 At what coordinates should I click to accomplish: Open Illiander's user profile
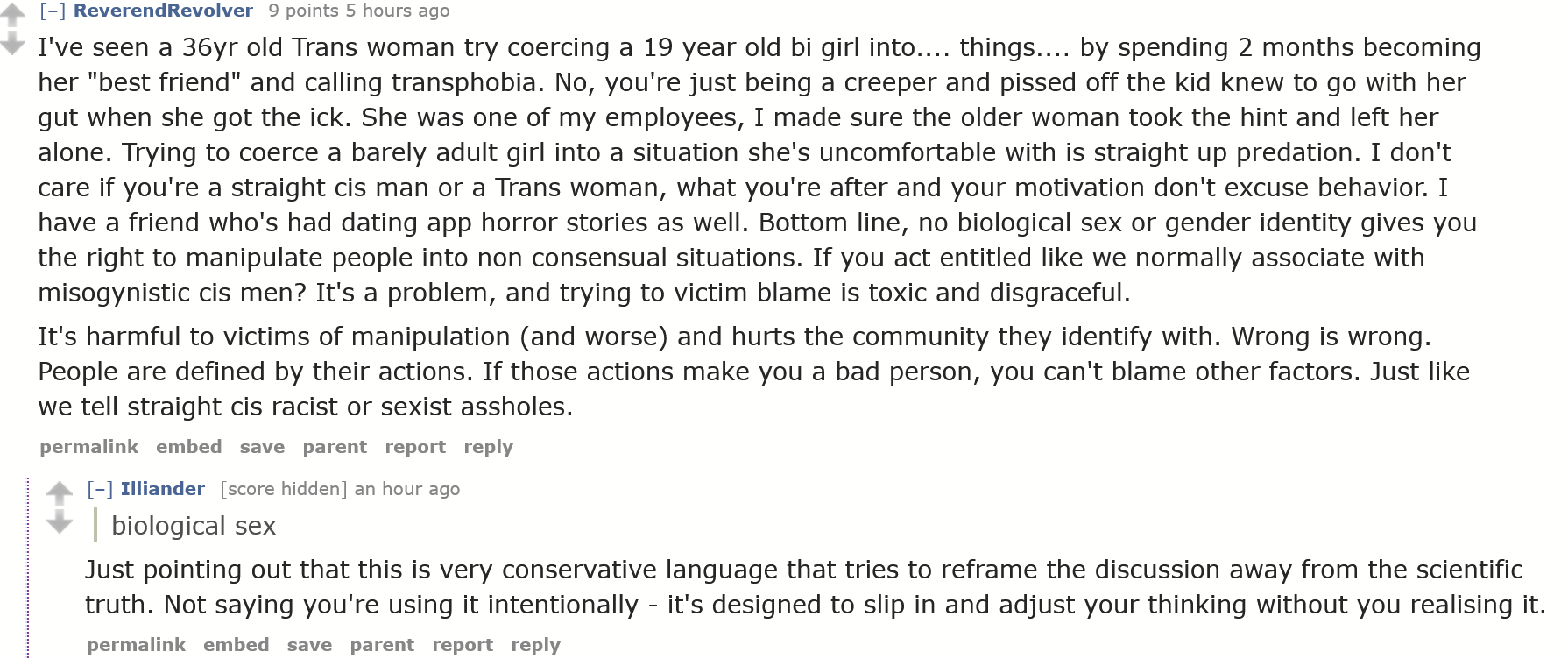pos(162,489)
